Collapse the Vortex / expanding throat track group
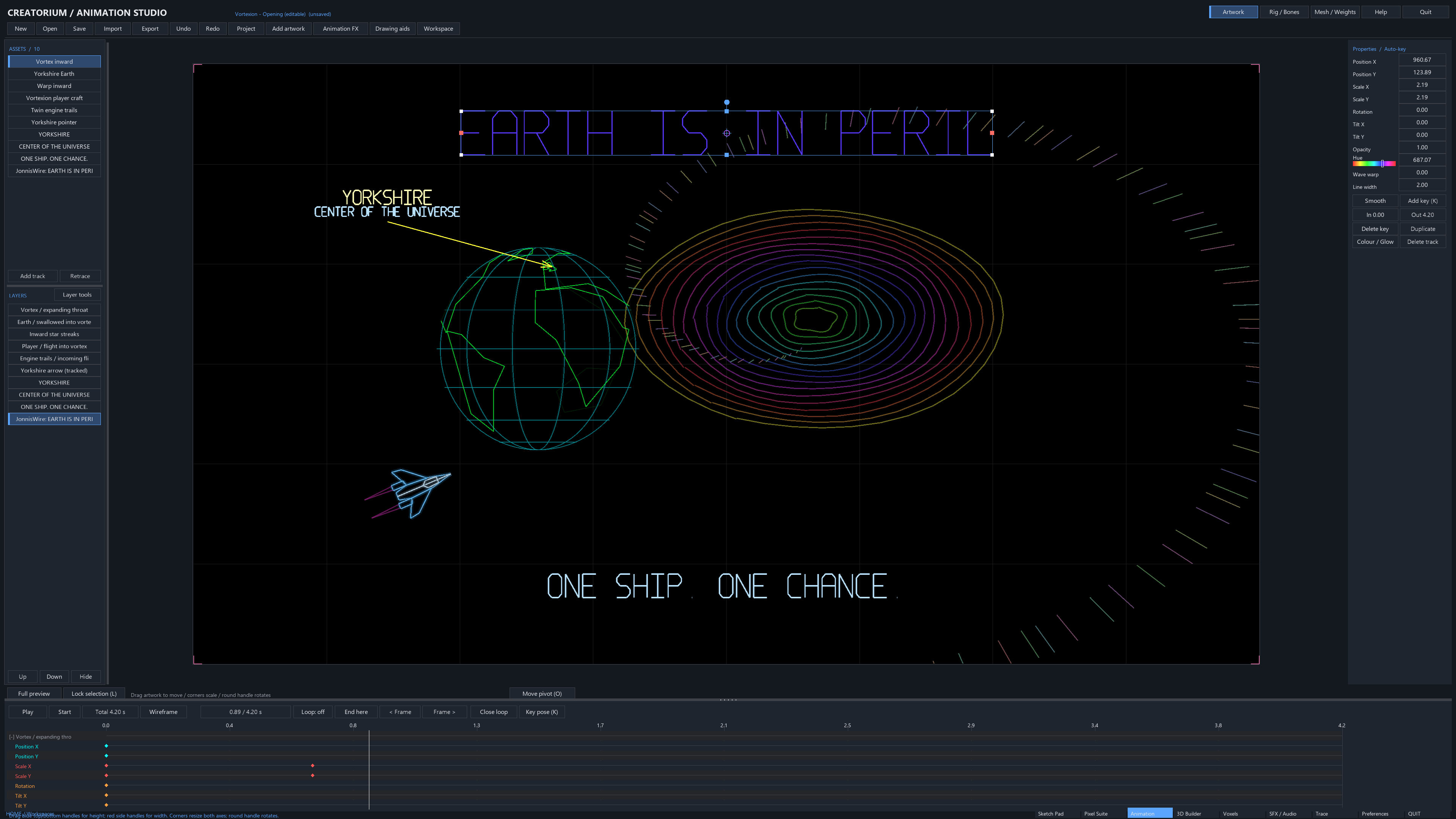This screenshot has width=1456, height=819. (x=11, y=736)
